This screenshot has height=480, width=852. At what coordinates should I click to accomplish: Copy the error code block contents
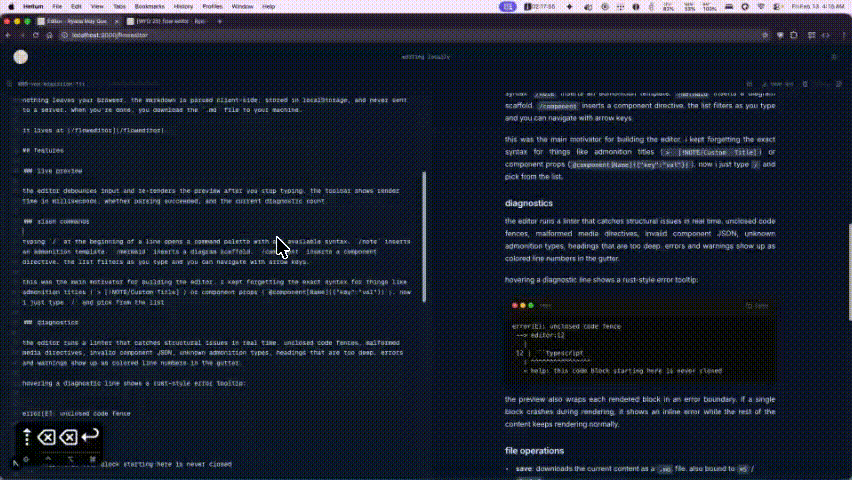[757, 306]
